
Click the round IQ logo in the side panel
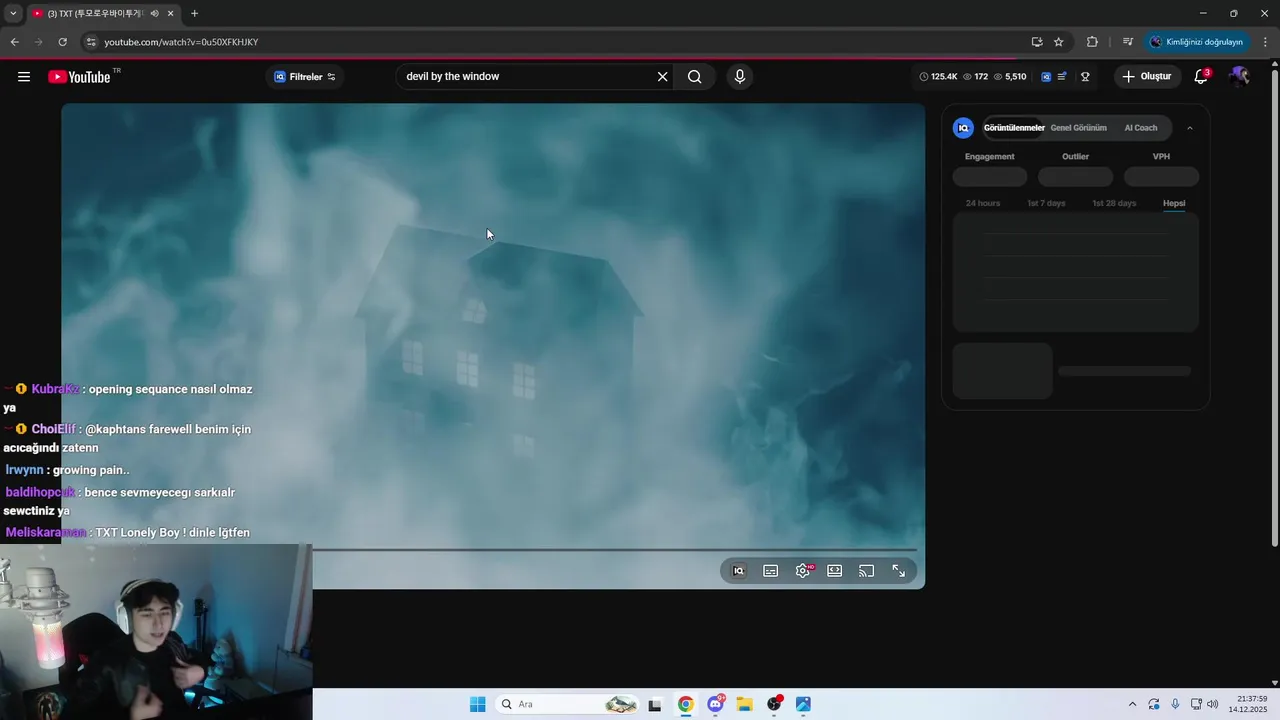point(963,128)
